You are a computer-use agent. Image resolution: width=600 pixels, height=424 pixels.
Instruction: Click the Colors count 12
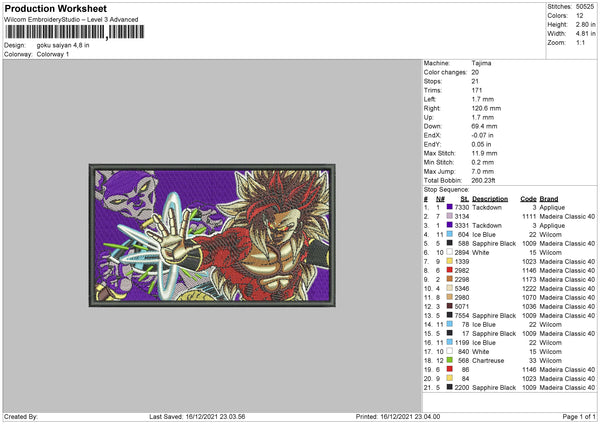point(580,16)
